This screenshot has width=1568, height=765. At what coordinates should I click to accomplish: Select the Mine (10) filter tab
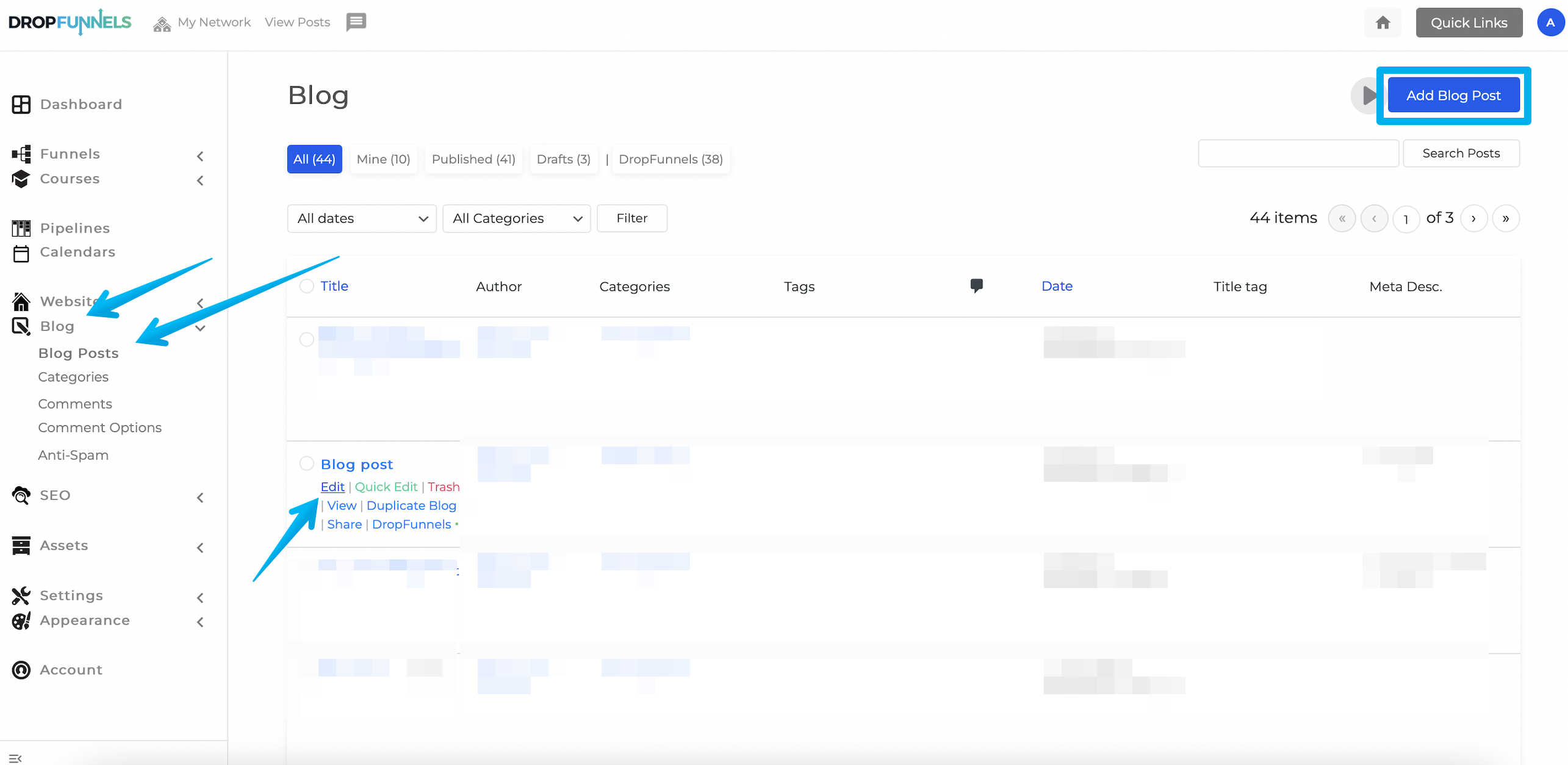tap(383, 159)
